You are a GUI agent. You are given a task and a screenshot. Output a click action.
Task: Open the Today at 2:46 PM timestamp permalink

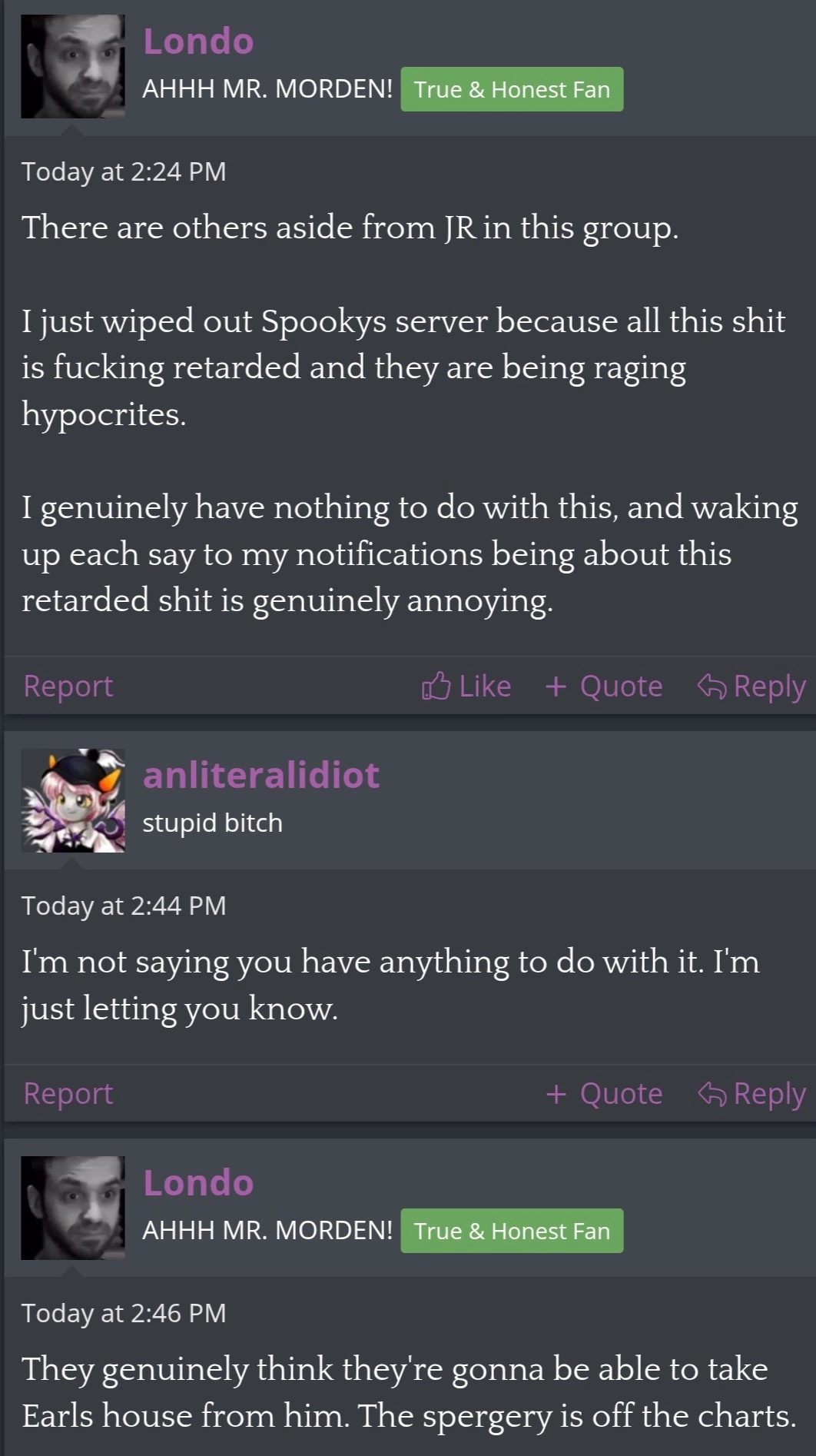coord(124,1313)
